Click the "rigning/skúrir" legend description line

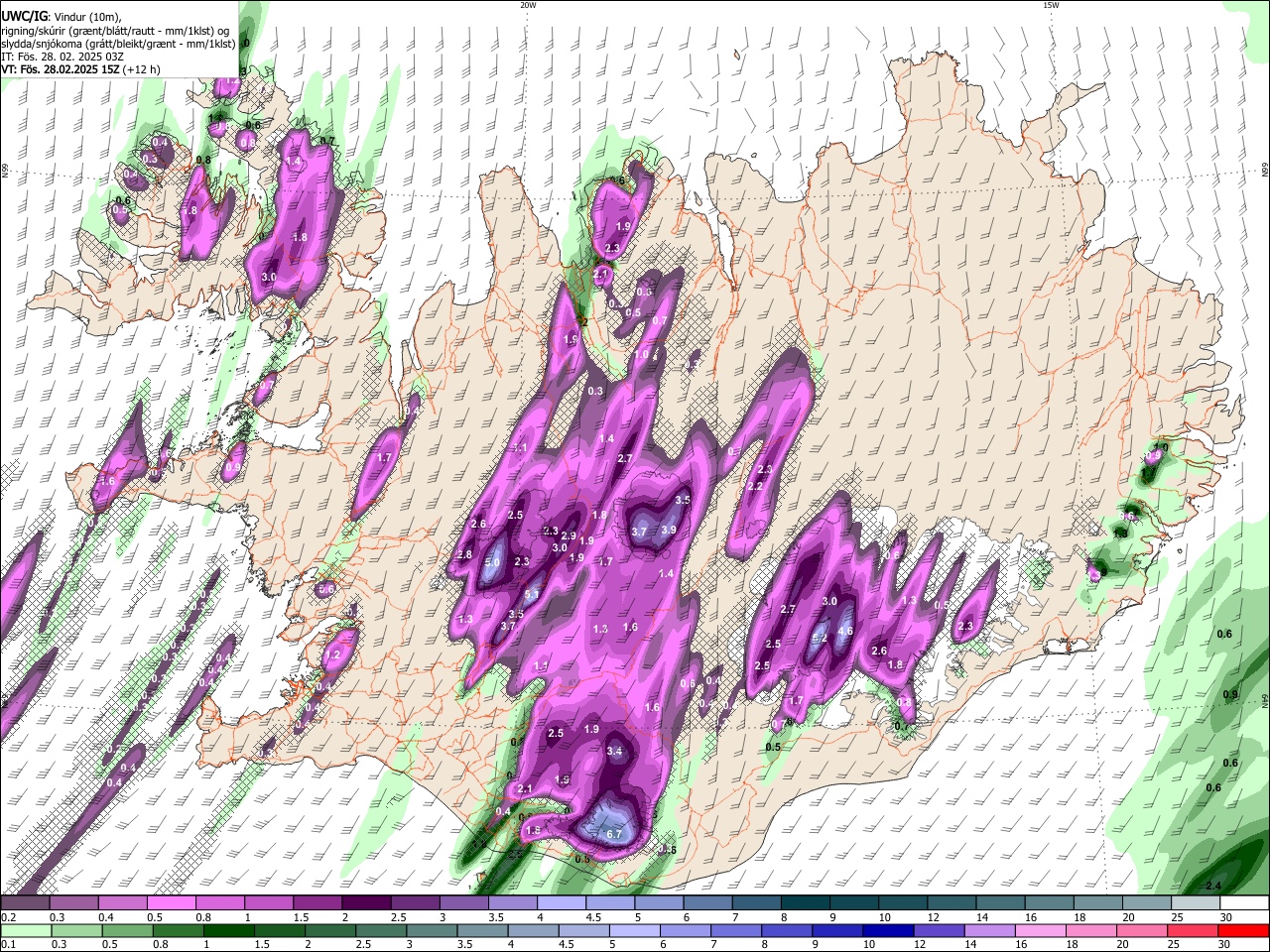(116, 31)
